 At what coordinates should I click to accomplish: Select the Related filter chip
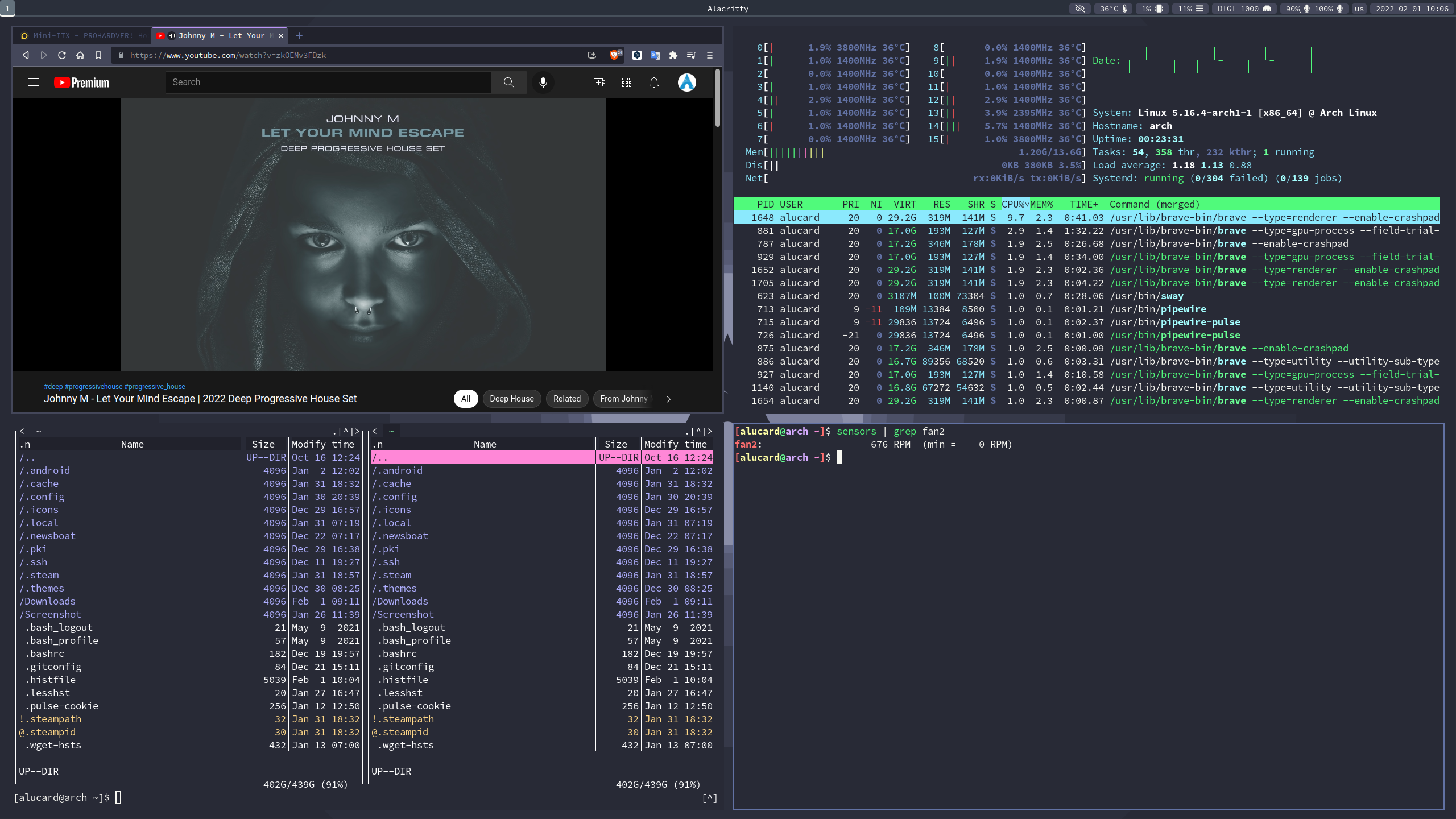tap(567, 399)
